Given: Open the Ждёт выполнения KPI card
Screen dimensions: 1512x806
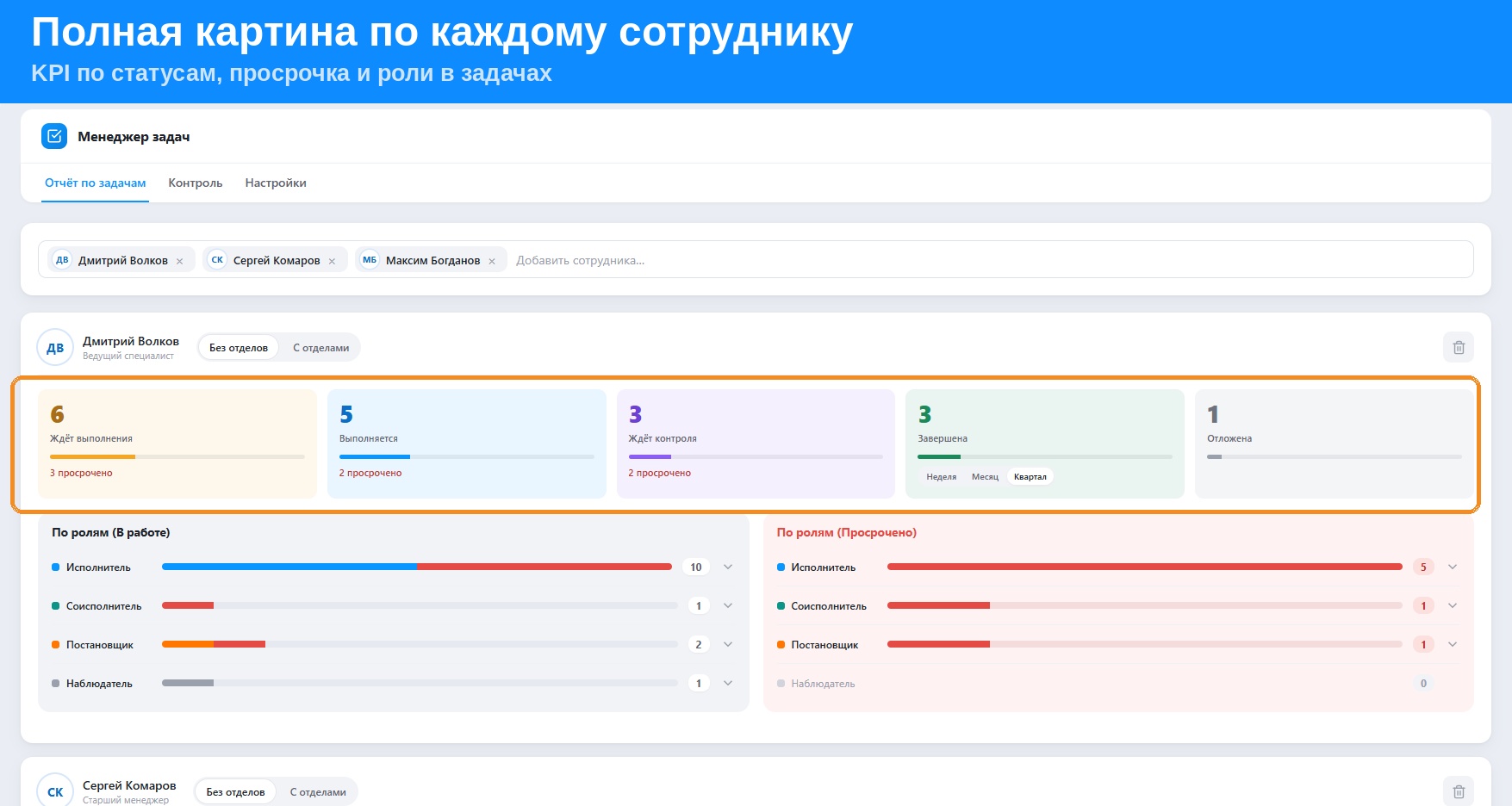Looking at the screenshot, I should pyautogui.click(x=177, y=443).
